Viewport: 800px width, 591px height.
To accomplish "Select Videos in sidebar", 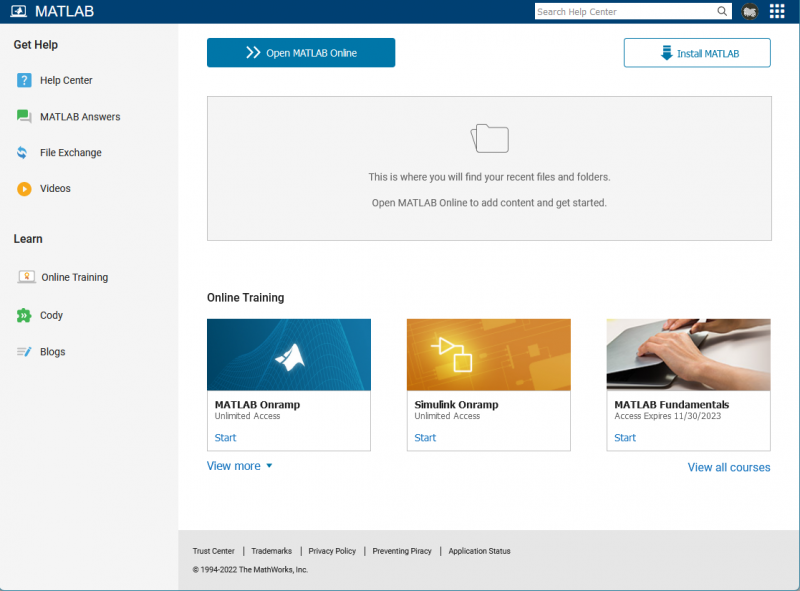I will click(55, 188).
